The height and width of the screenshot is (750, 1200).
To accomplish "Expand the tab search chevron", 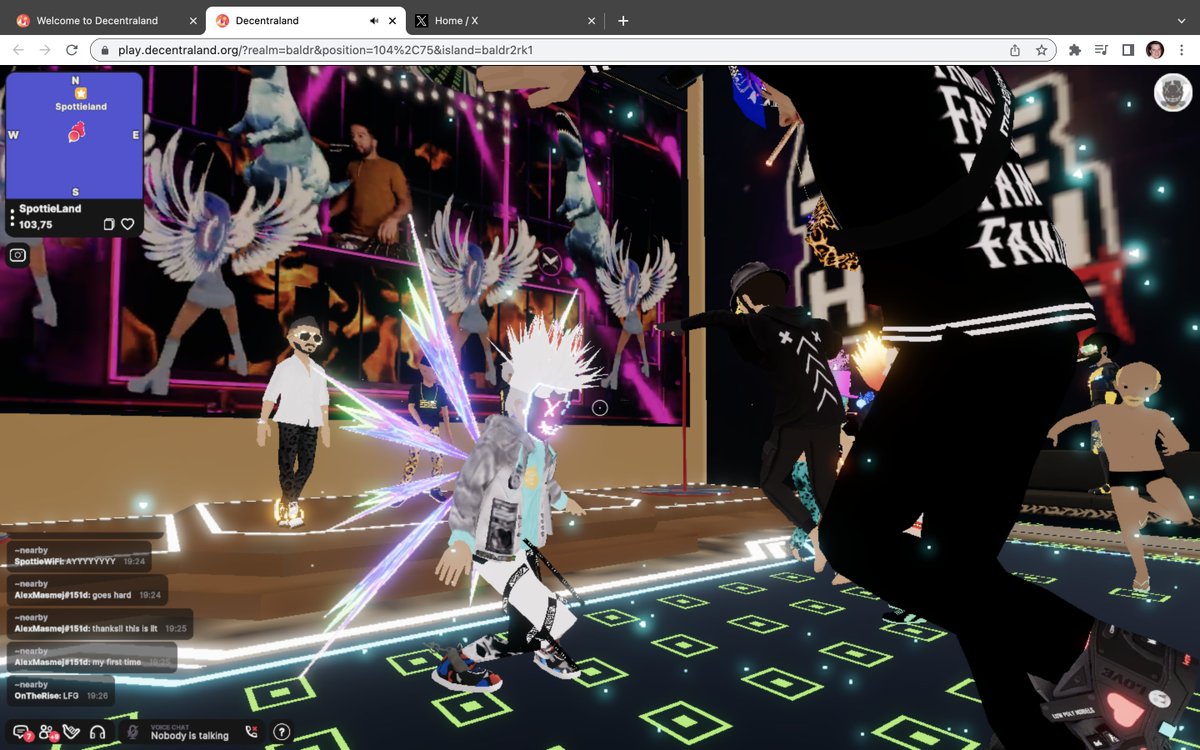I will [x=1181, y=20].
